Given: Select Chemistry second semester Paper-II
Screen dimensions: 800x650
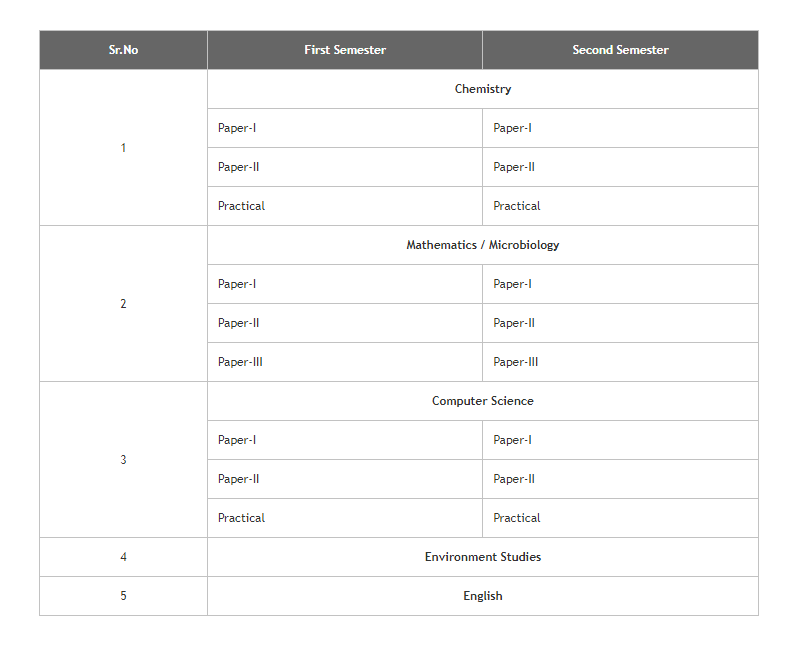Looking at the screenshot, I should tap(514, 167).
